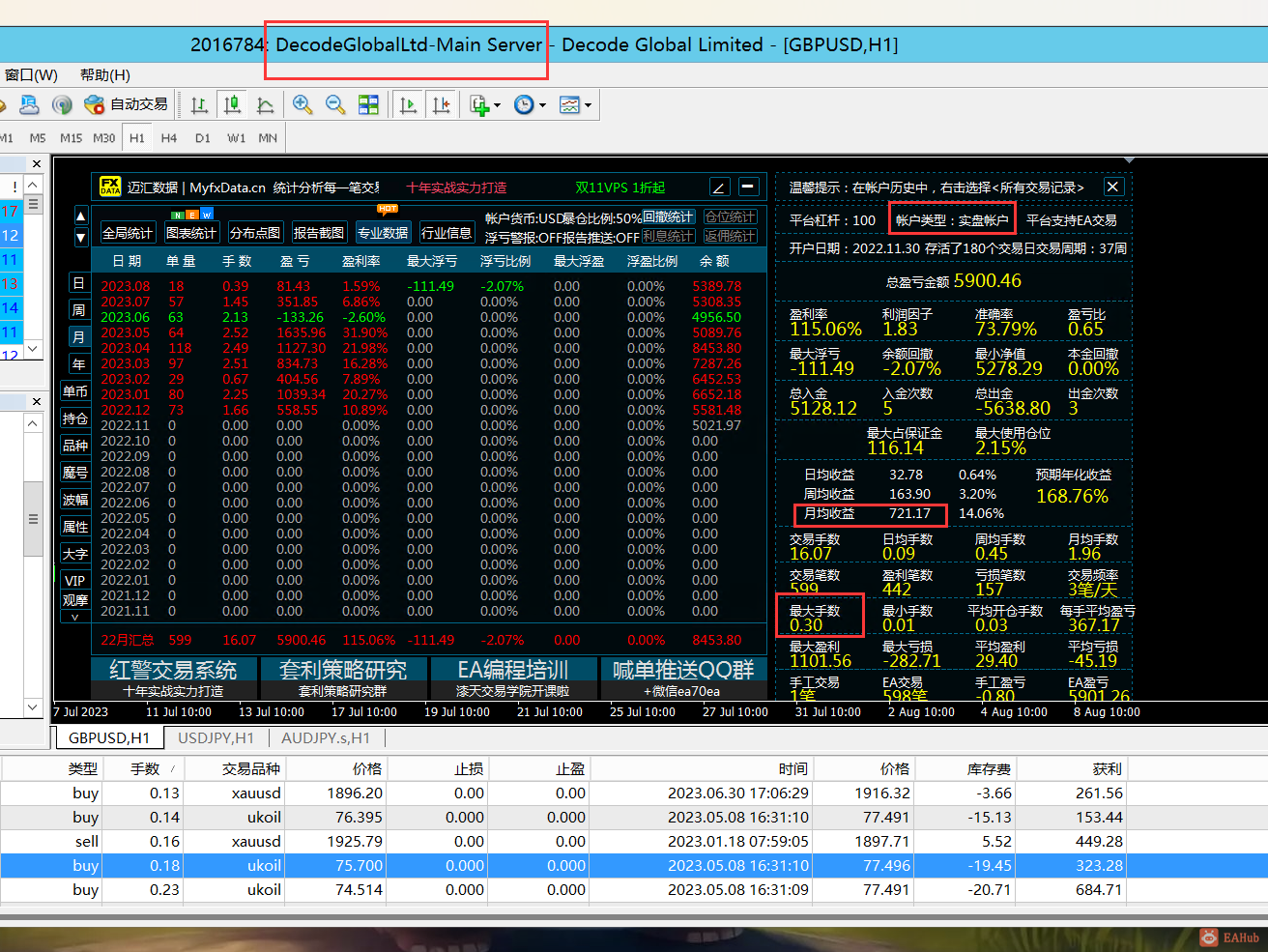Expand the chart templates dropdown

588,105
